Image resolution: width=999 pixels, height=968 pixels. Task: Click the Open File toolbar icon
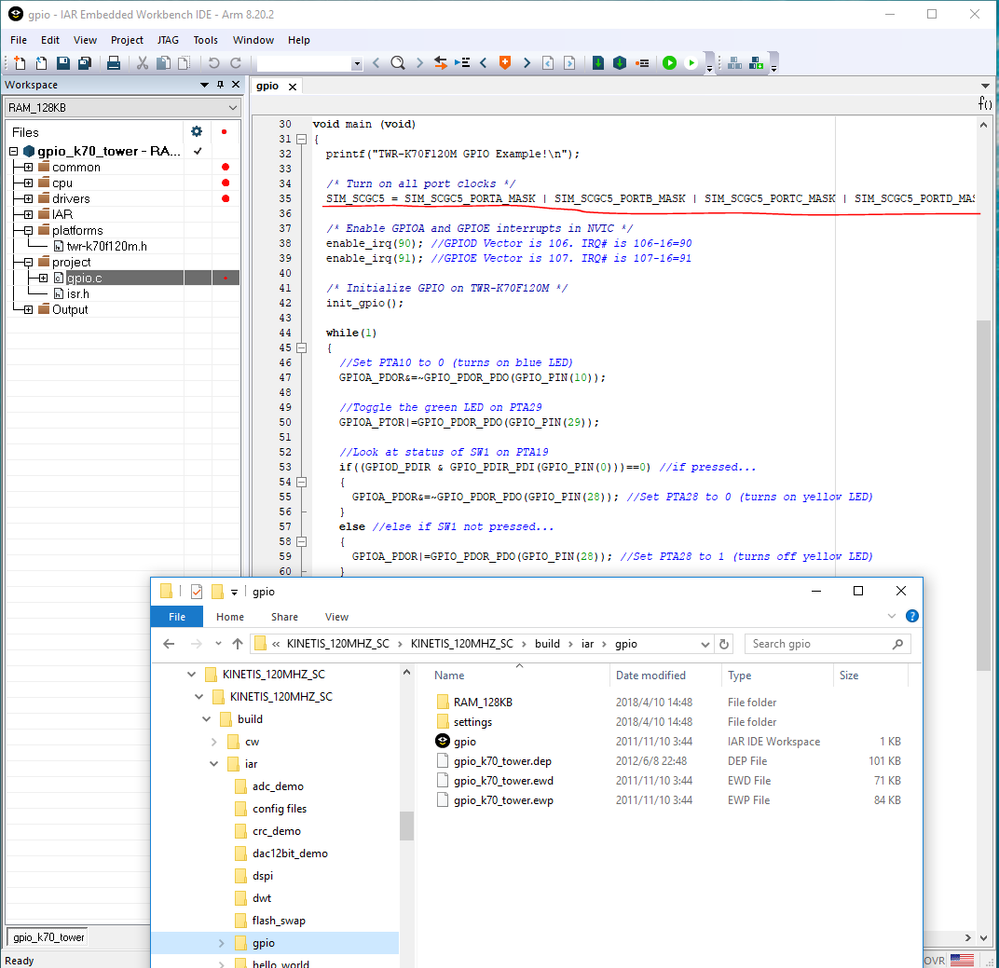point(41,63)
